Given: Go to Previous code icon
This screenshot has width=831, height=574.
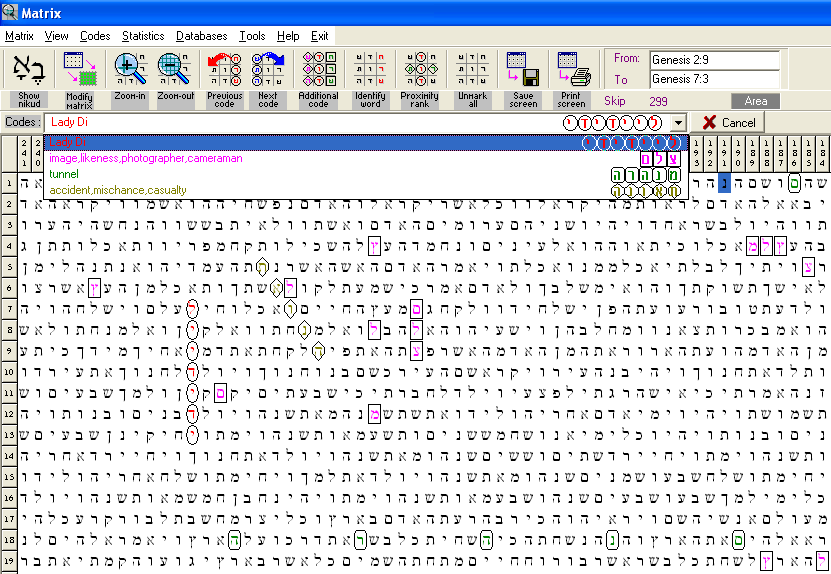Looking at the screenshot, I should [x=224, y=69].
